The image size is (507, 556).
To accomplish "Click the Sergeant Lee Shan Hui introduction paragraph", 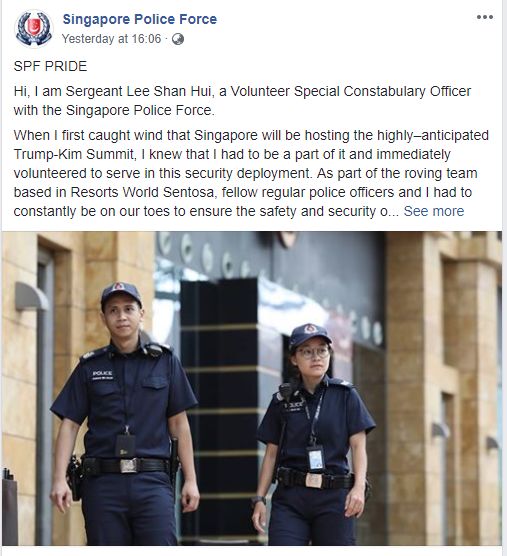I will coord(242,101).
